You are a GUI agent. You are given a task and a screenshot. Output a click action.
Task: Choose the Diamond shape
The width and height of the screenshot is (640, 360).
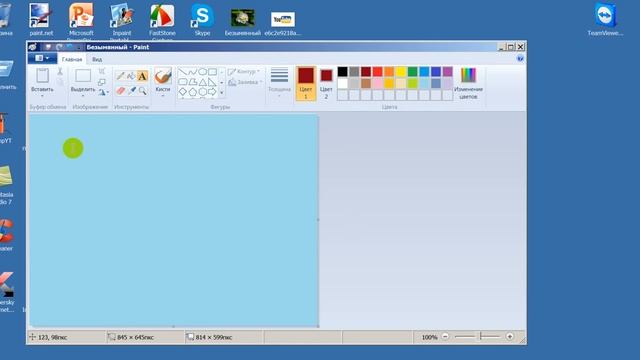pyautogui.click(x=182, y=92)
